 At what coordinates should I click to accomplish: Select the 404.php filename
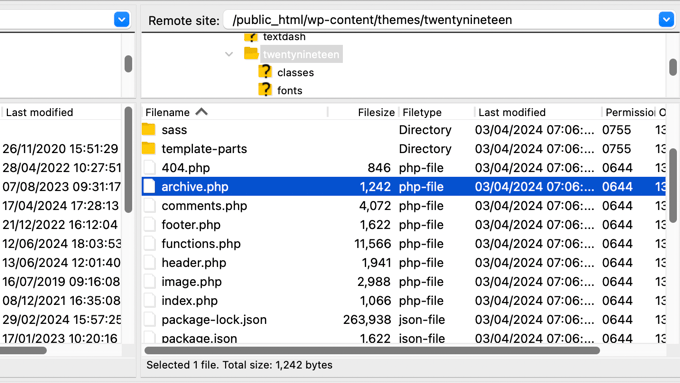click(186, 168)
